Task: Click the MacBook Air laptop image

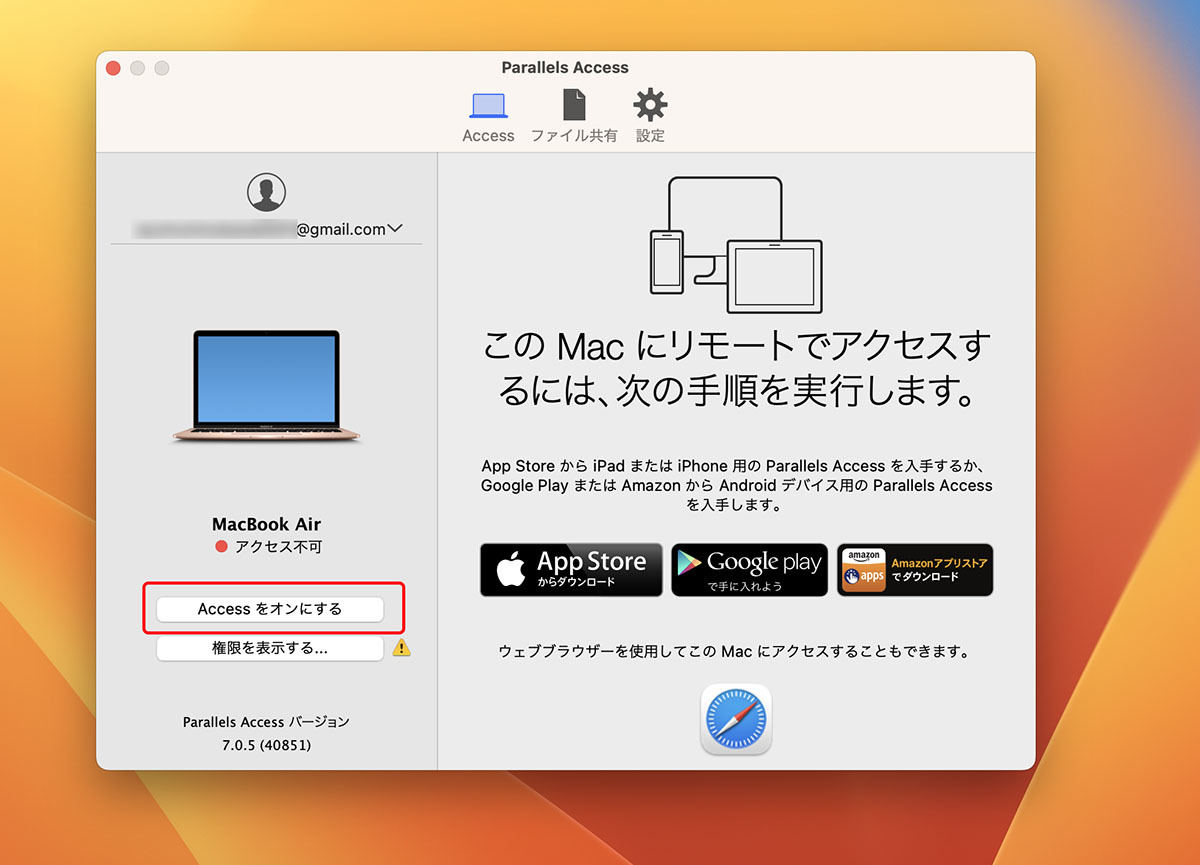Action: (x=267, y=386)
